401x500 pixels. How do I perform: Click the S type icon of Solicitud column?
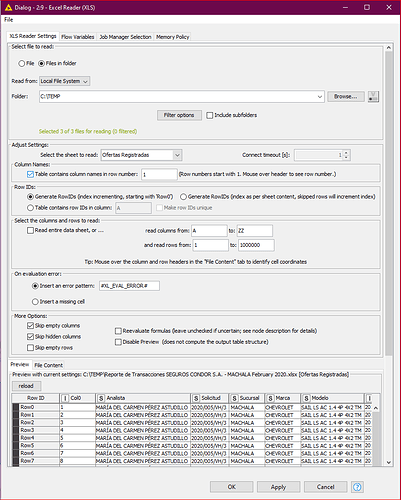(x=196, y=398)
